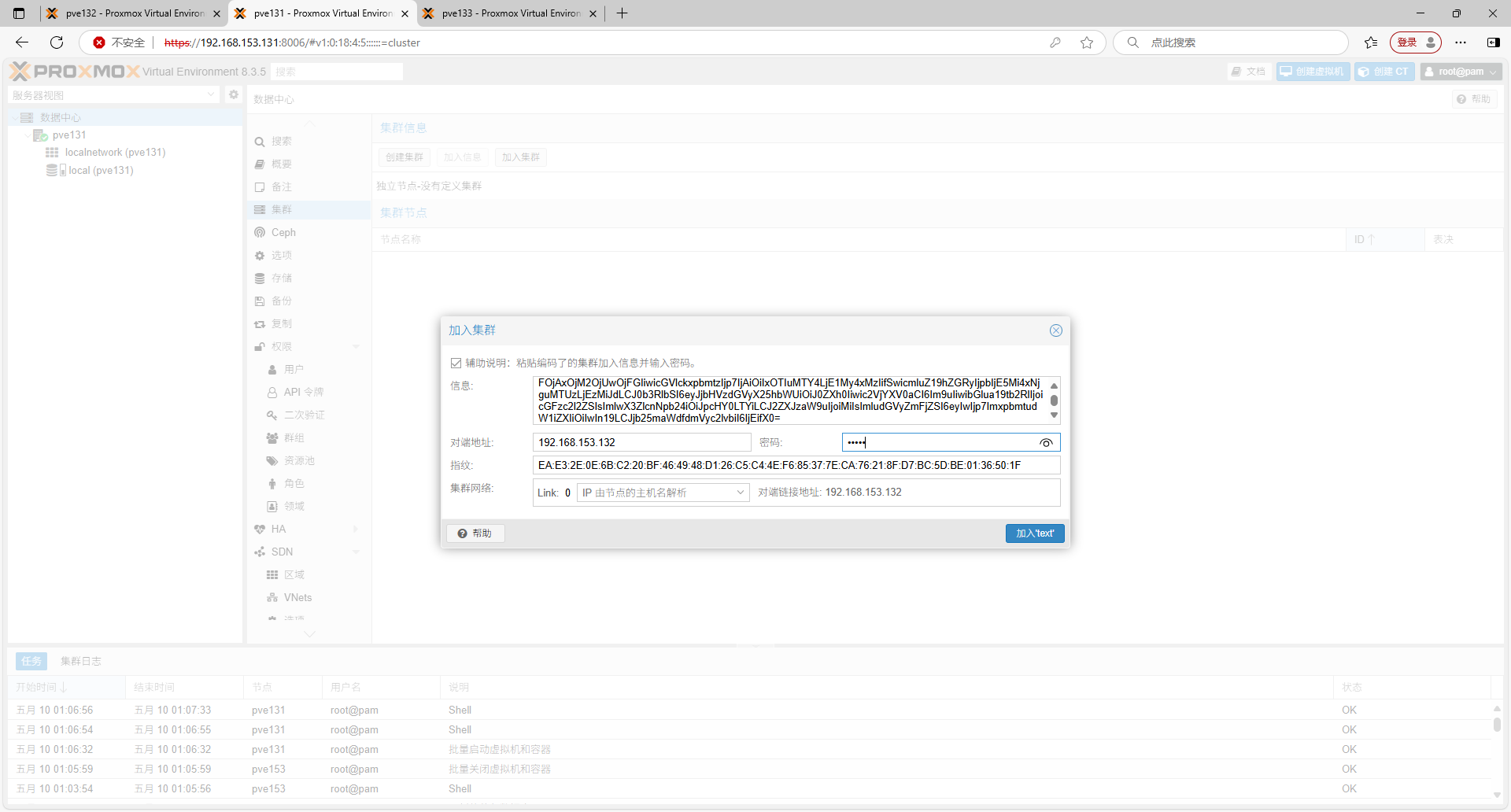This screenshot has height=812, width=1511.
Task: Click the 创建 CT button
Action: (1384, 72)
